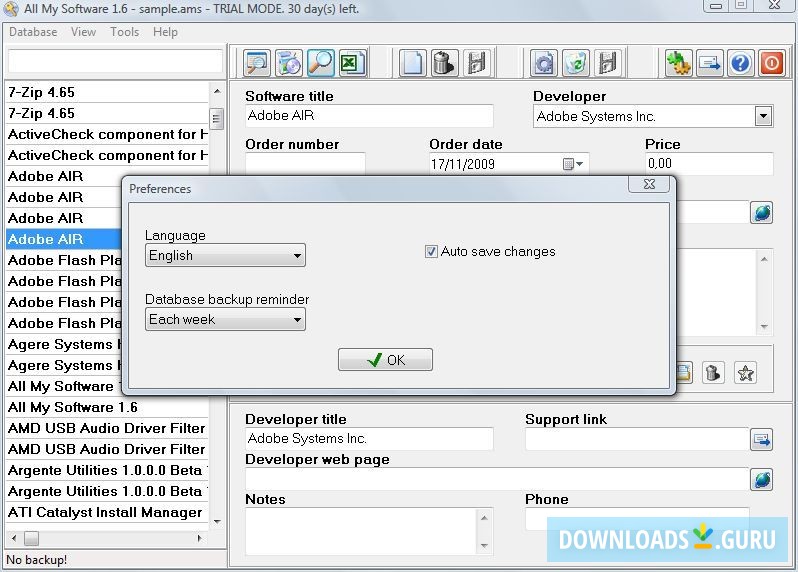
Task: Select first 7-Zip 4.65 list entry
Action: [107, 92]
